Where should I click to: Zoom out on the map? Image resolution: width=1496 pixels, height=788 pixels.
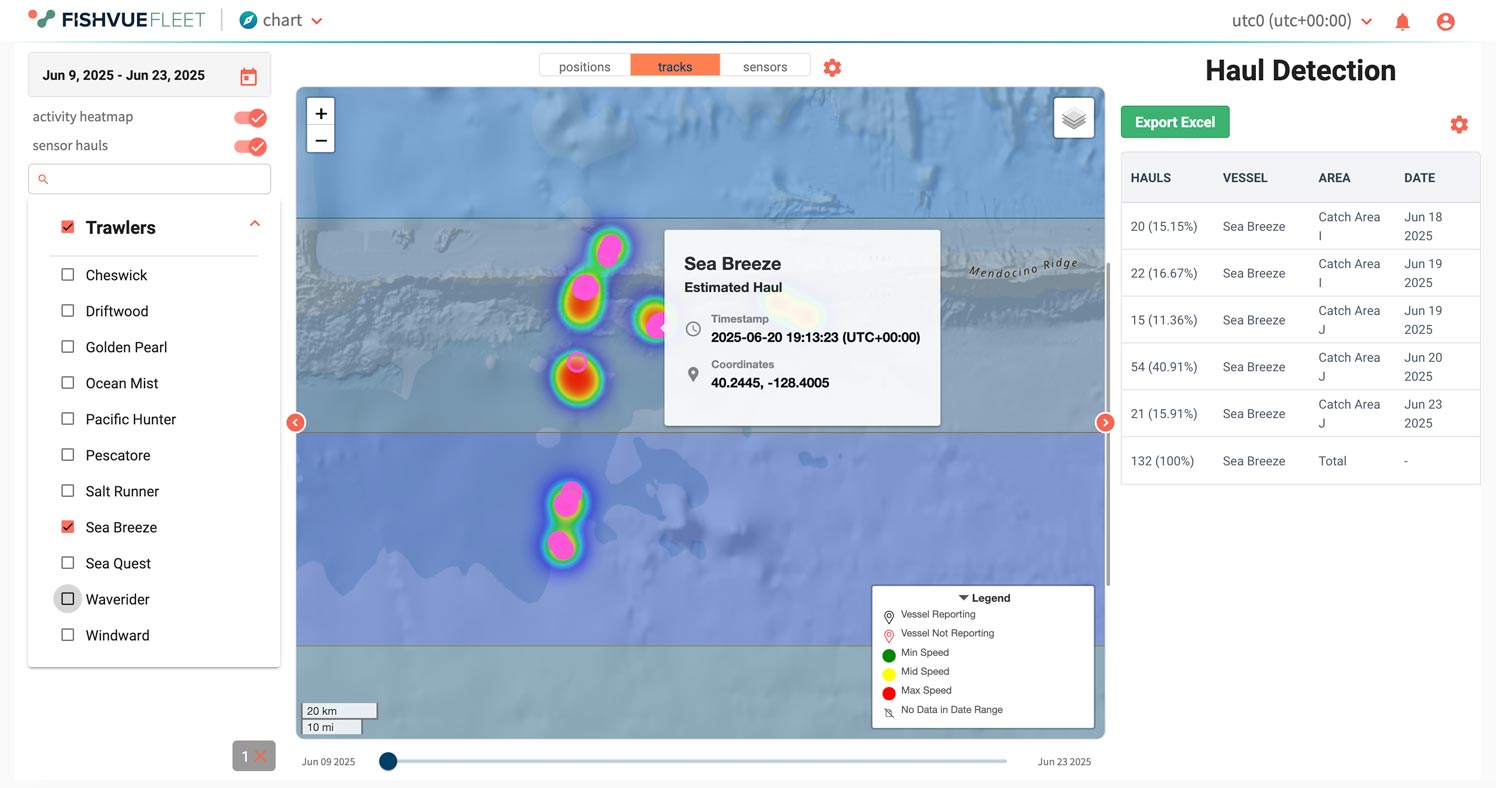321,140
